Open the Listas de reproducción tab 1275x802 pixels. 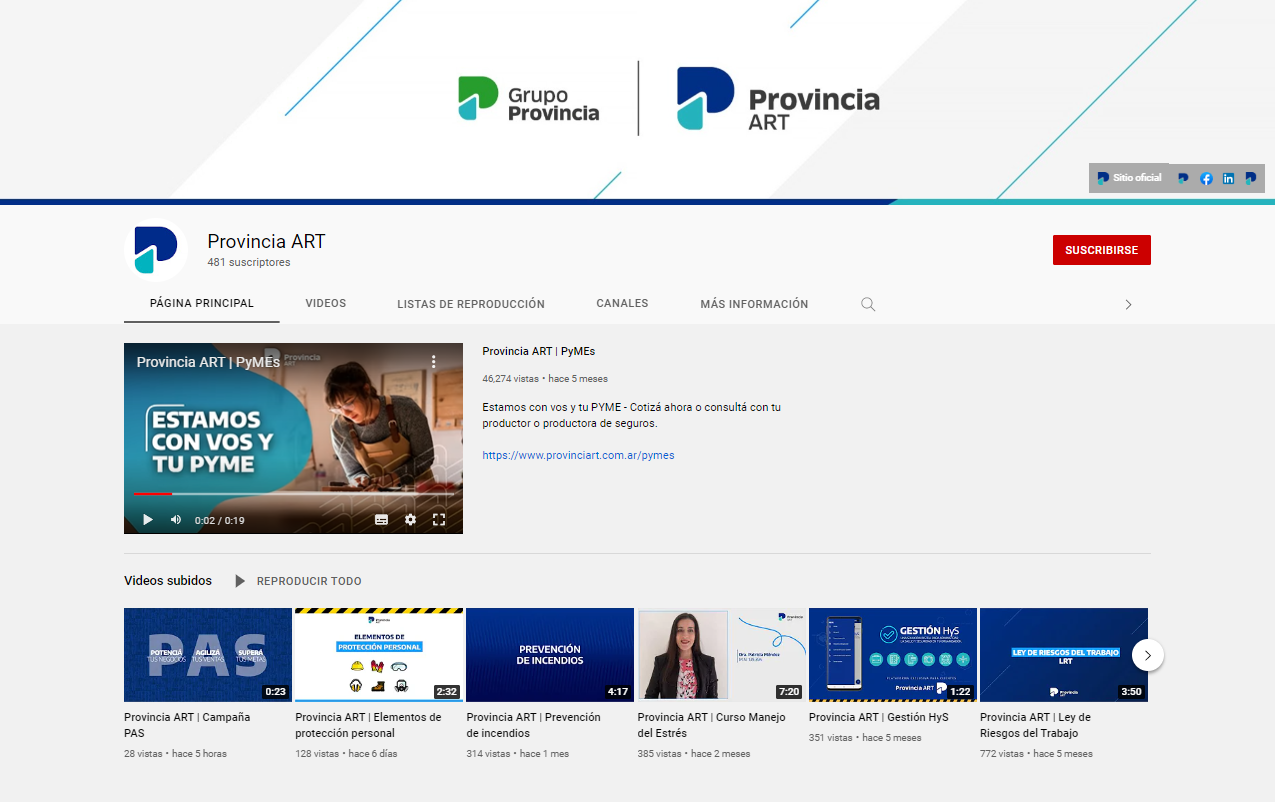click(470, 304)
